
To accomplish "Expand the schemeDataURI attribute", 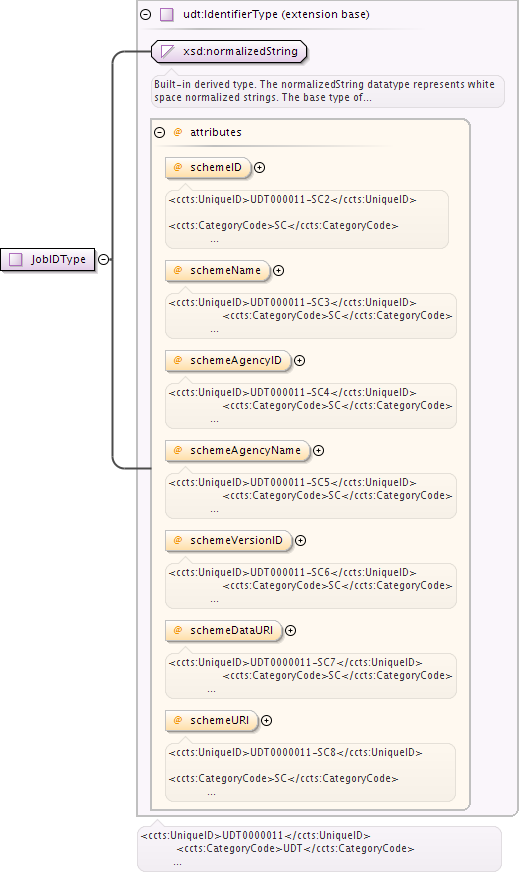I will (291, 631).
